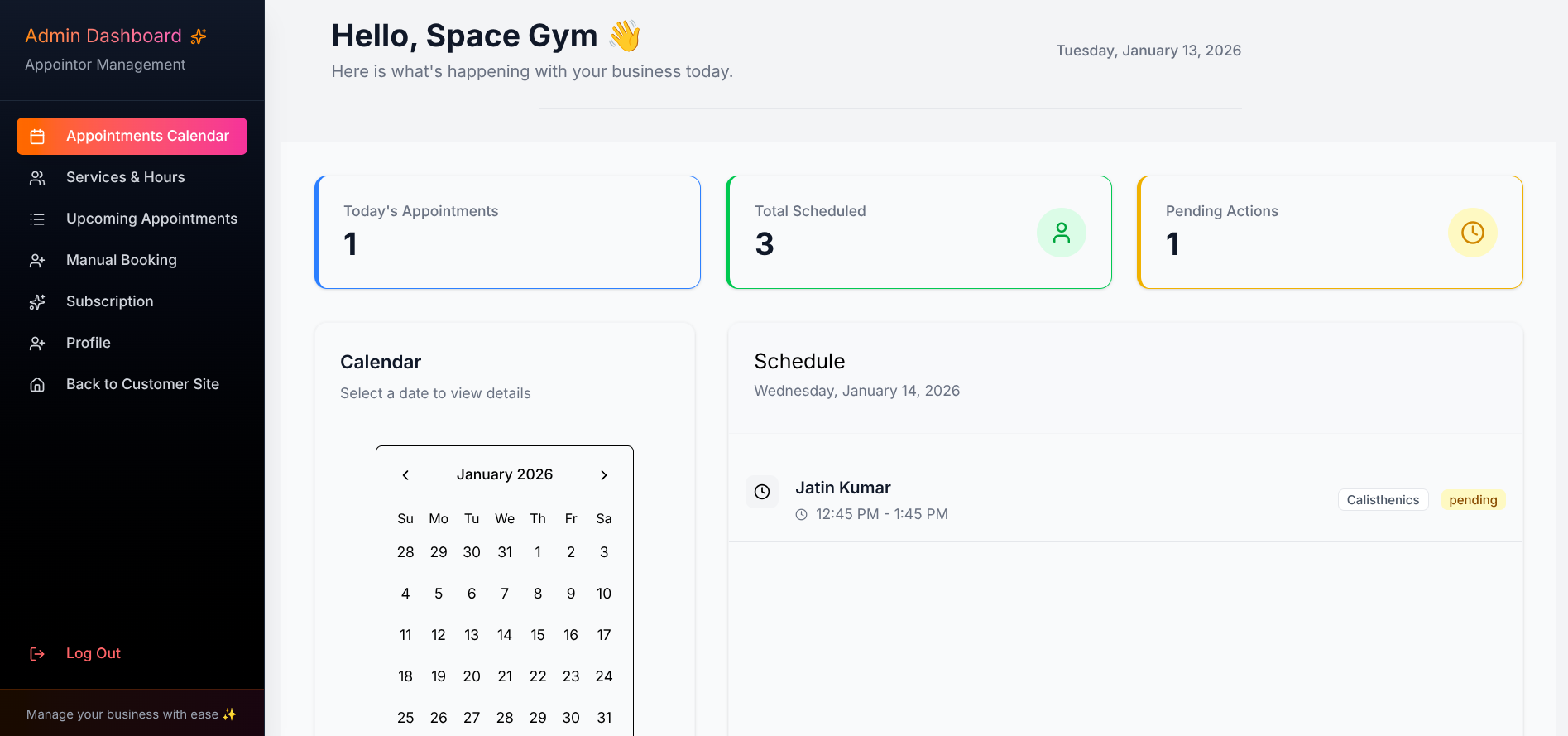The height and width of the screenshot is (736, 1568).
Task: Select January 13 in calendar
Action: pyautogui.click(x=472, y=635)
